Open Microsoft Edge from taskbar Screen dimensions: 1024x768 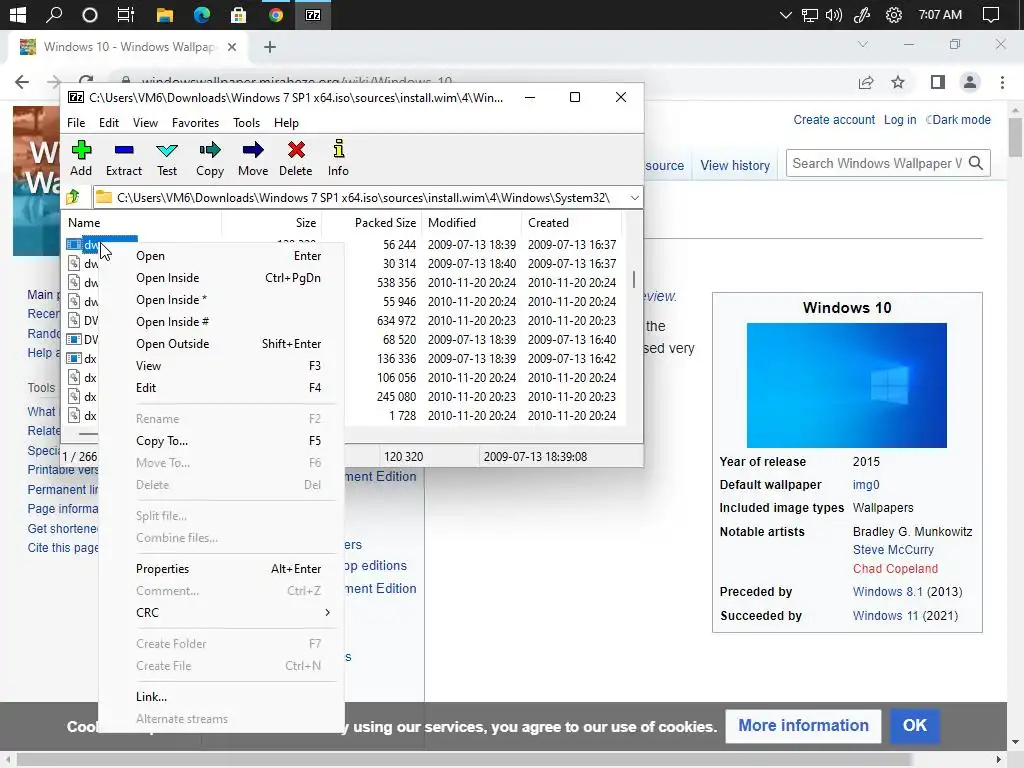click(x=201, y=15)
